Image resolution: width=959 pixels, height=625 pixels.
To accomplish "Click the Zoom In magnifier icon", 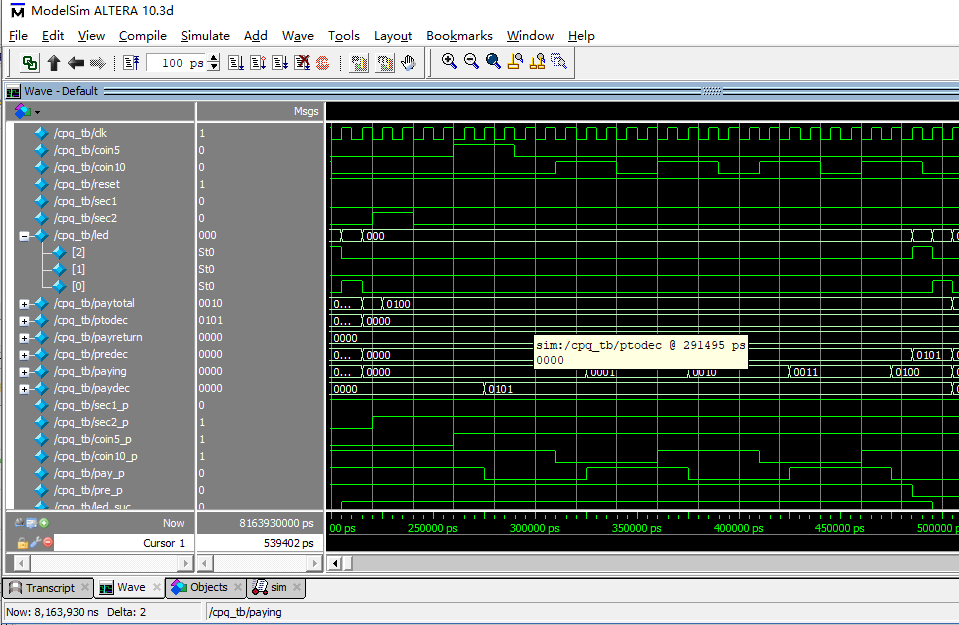I will pyautogui.click(x=449, y=62).
